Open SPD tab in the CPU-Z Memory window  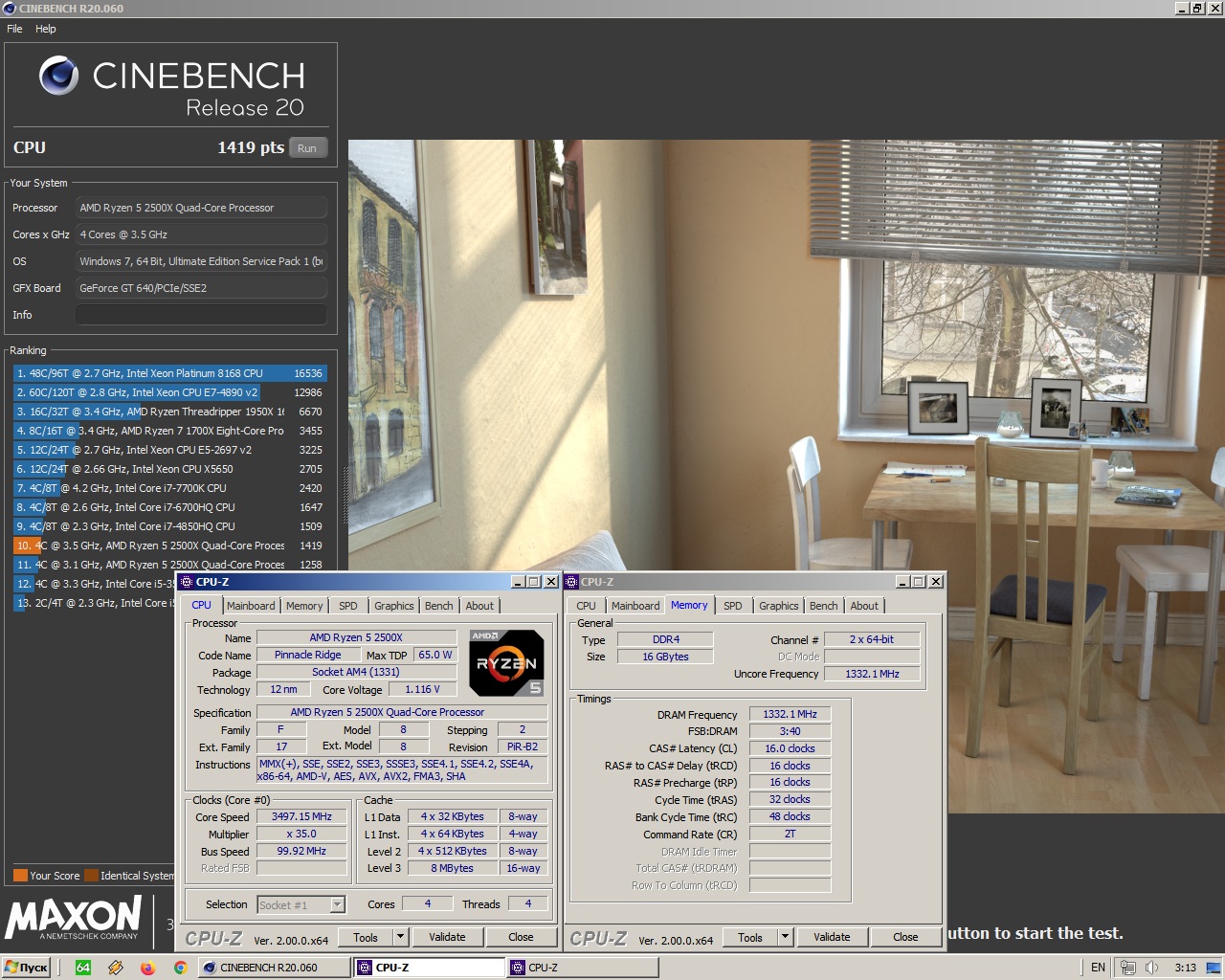(733, 606)
